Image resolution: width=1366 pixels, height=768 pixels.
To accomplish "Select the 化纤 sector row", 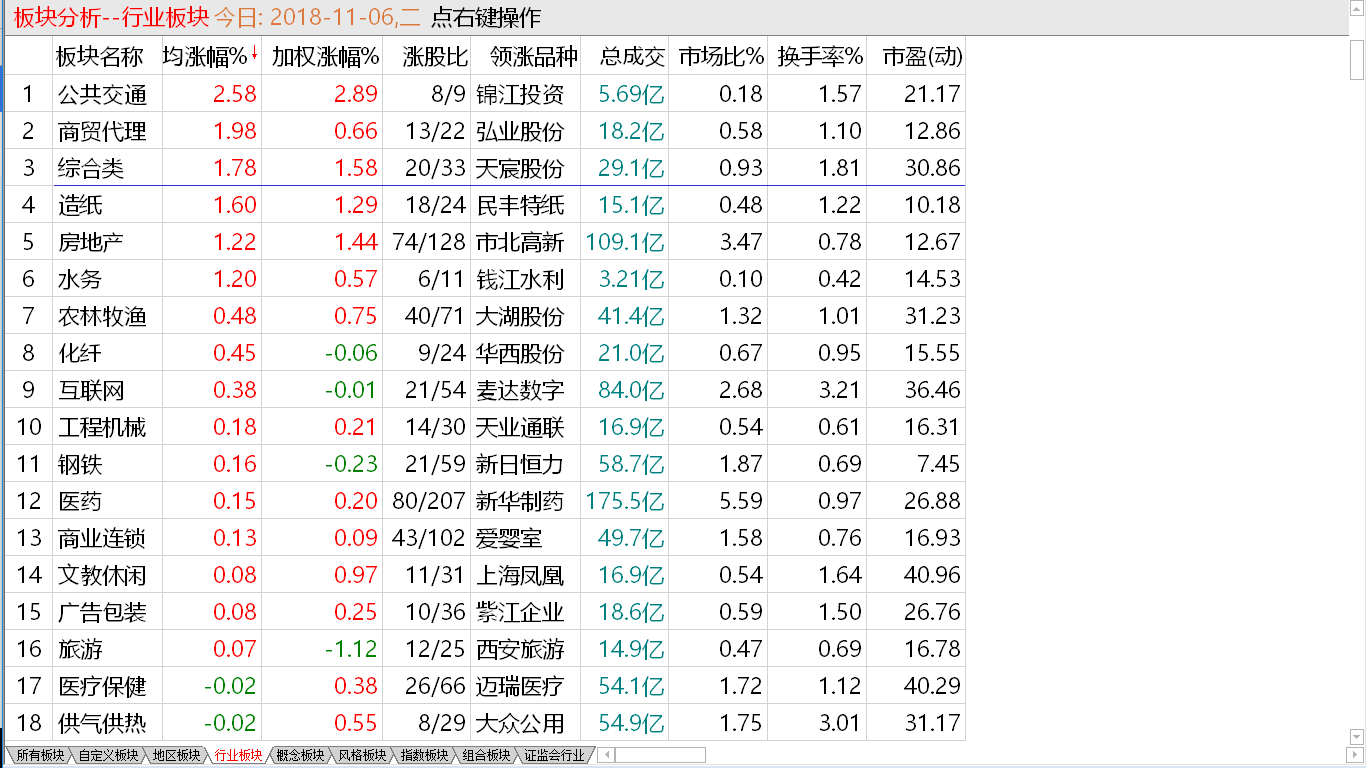I will (x=486, y=353).
